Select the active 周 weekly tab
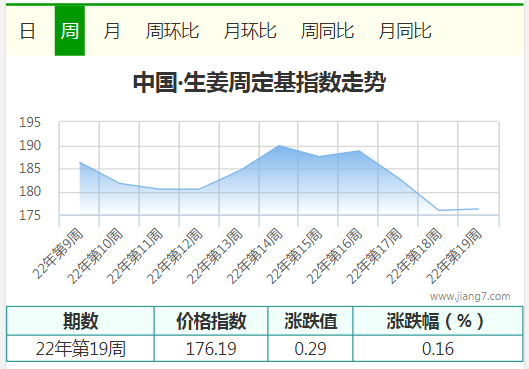529x369 pixels. [x=70, y=31]
